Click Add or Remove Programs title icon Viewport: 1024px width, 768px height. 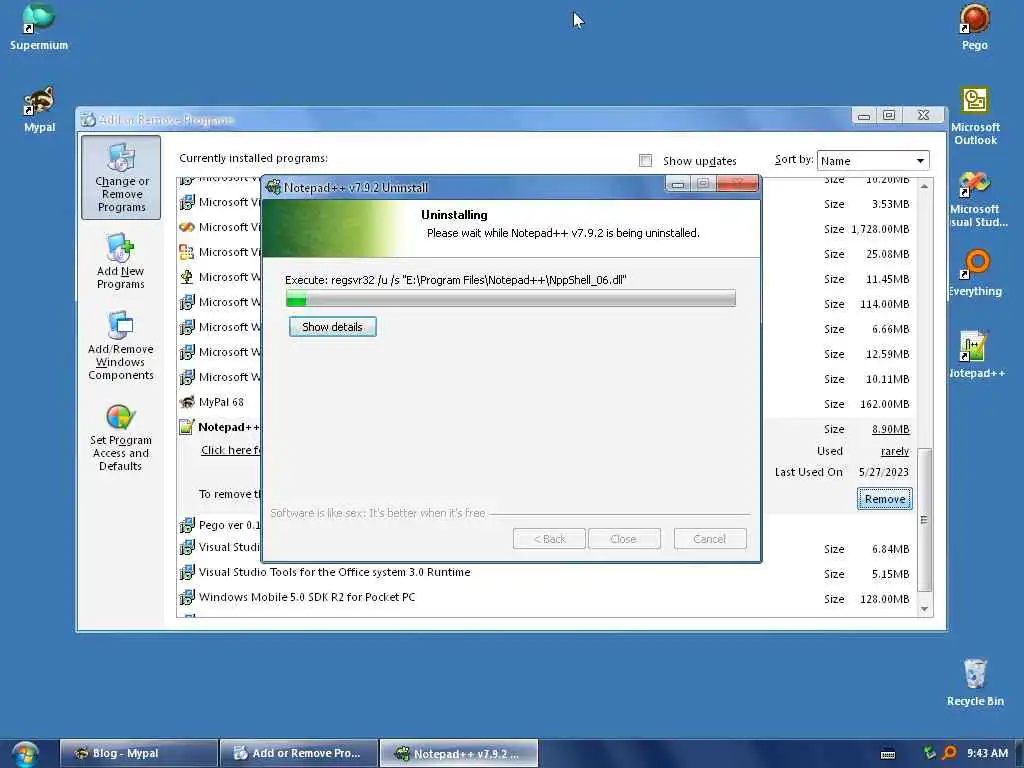click(88, 120)
